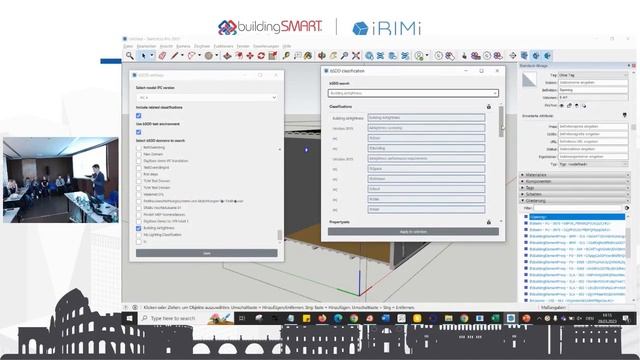Select the highlighted top row in outliner

(576, 217)
